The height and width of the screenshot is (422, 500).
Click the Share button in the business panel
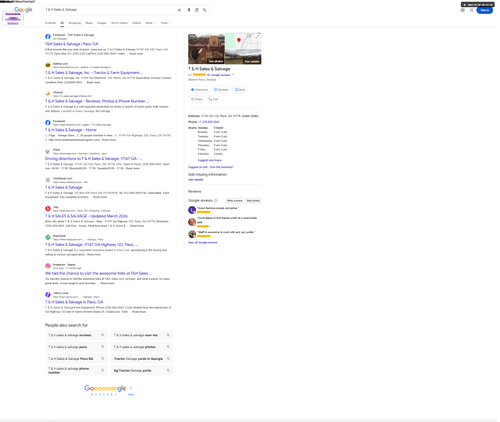[x=197, y=99]
